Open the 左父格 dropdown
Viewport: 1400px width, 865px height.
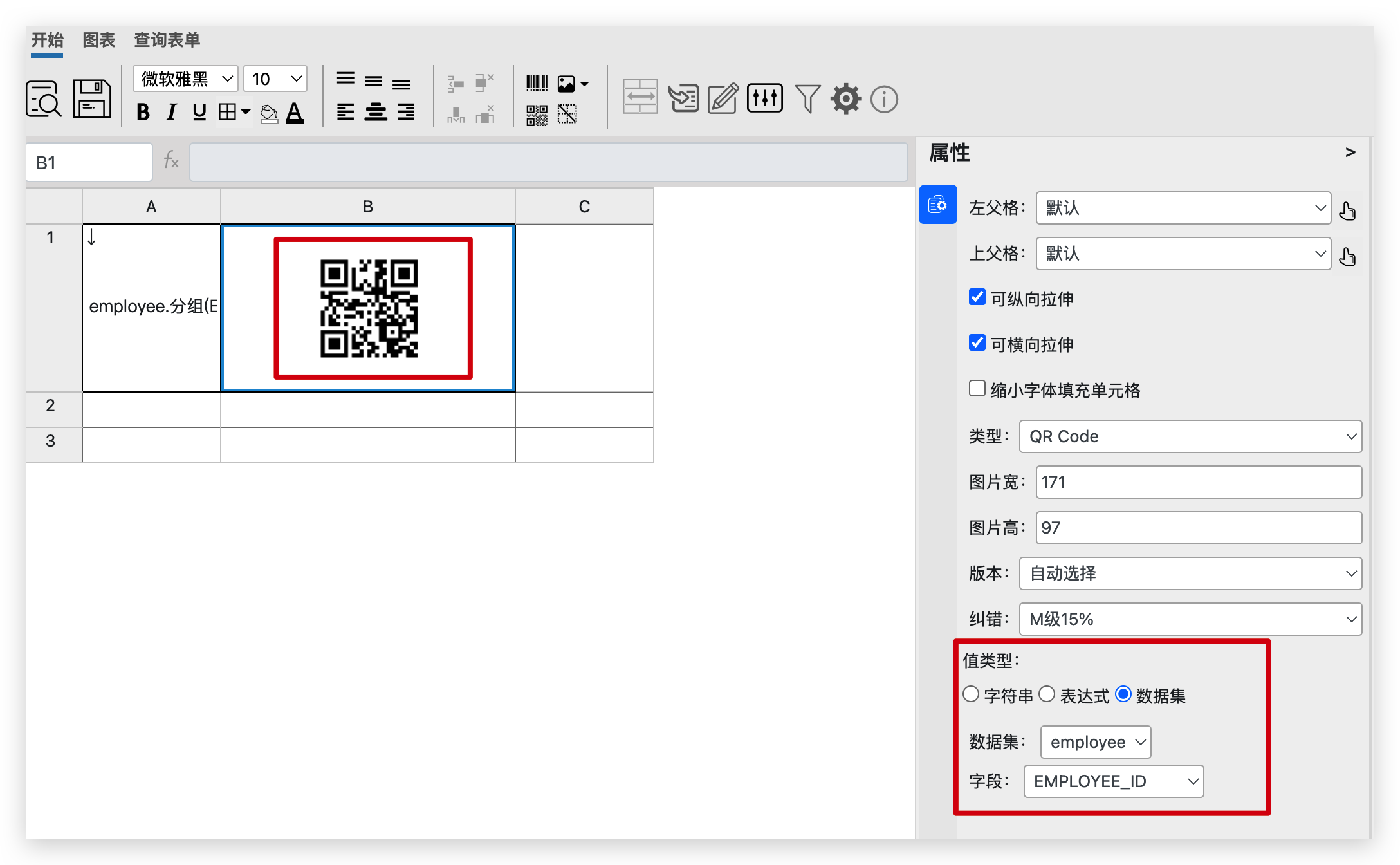pos(1183,208)
